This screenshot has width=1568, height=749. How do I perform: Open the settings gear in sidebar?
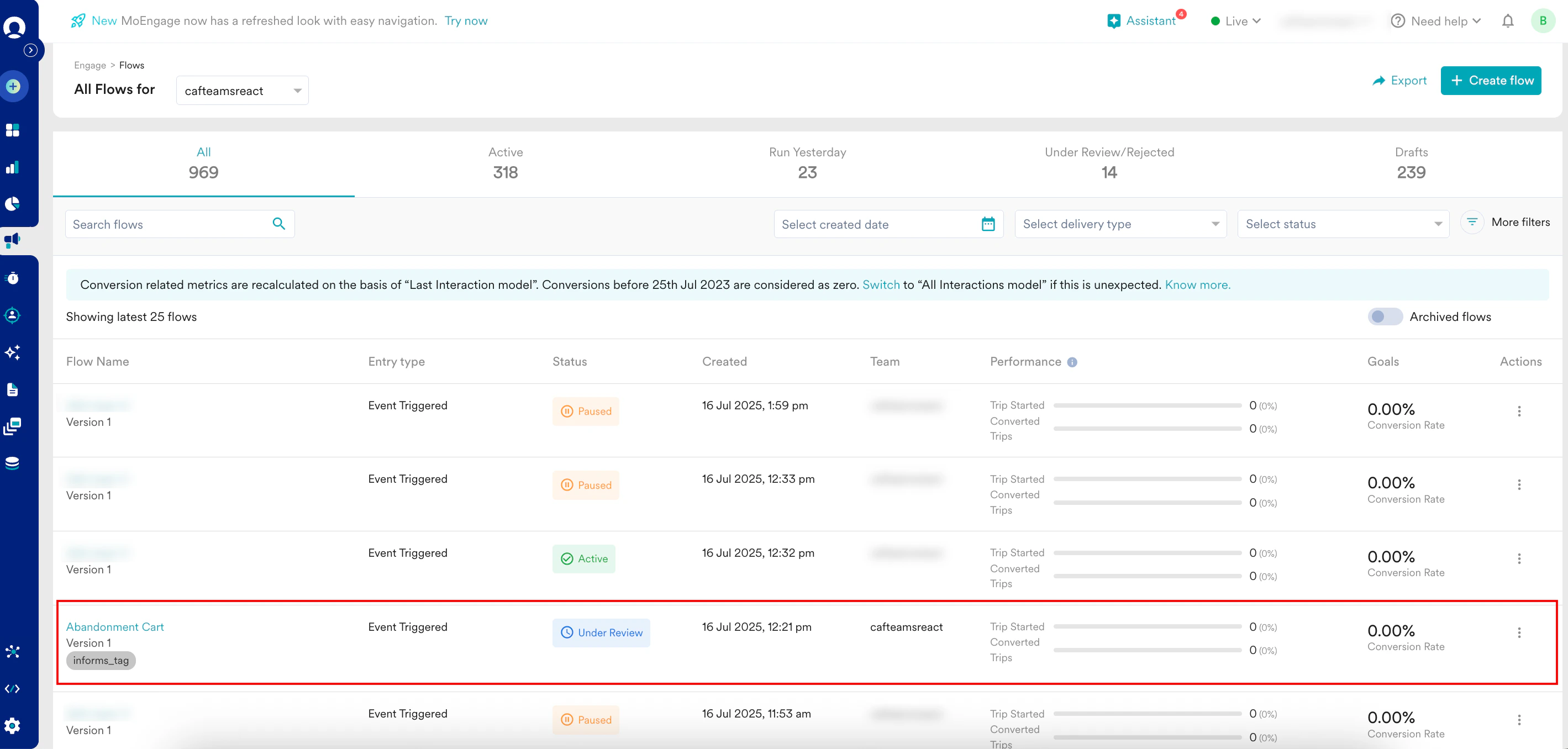pos(12,725)
